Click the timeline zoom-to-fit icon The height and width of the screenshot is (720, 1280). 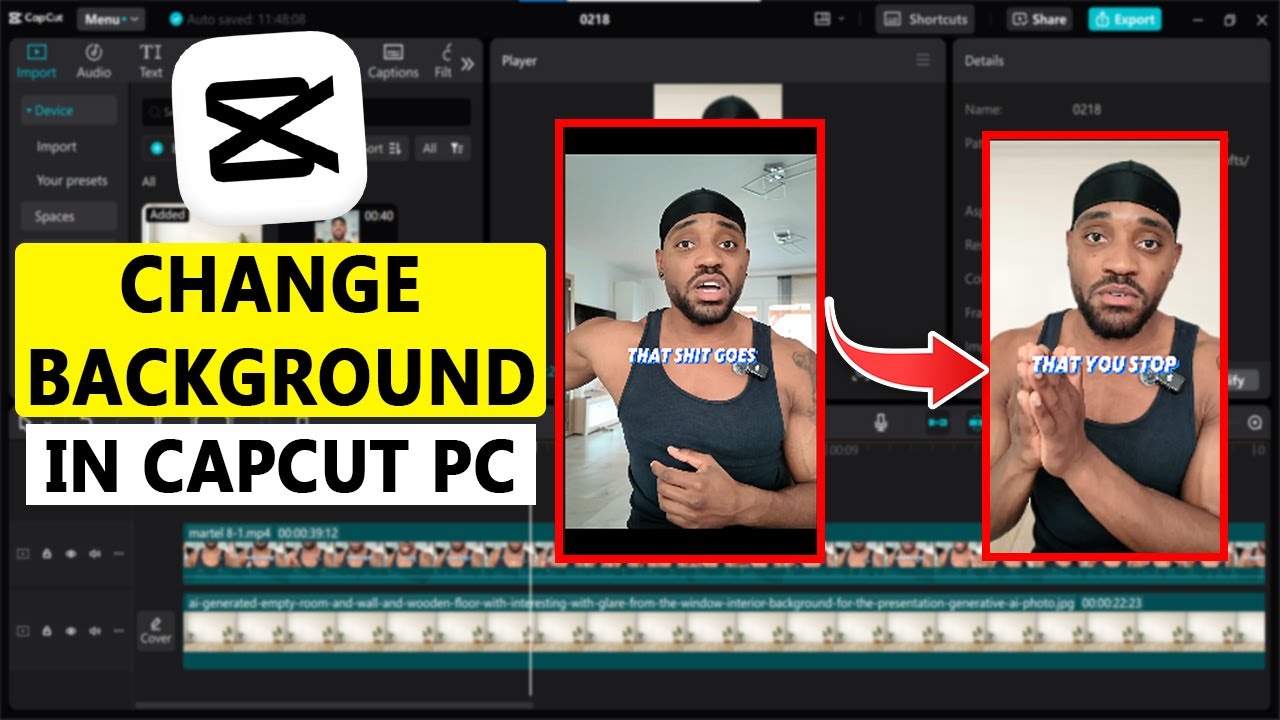tap(1255, 422)
